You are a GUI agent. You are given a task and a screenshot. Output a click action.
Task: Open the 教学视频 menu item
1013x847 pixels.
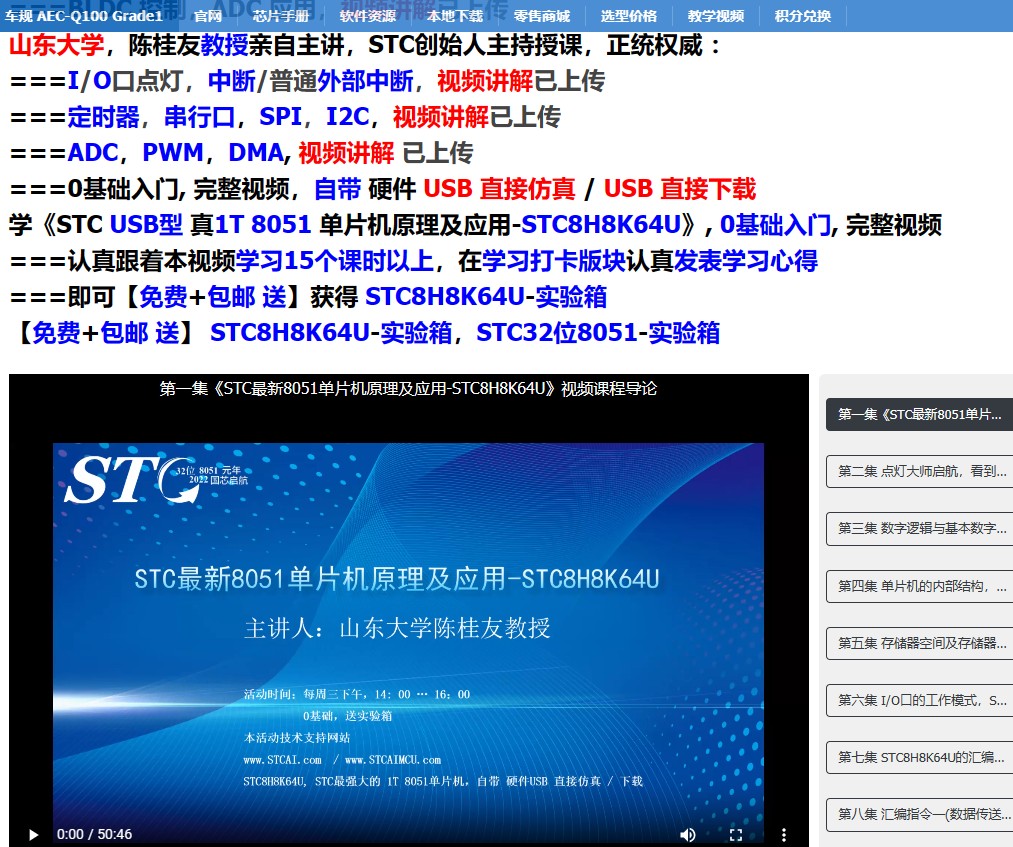tap(716, 16)
